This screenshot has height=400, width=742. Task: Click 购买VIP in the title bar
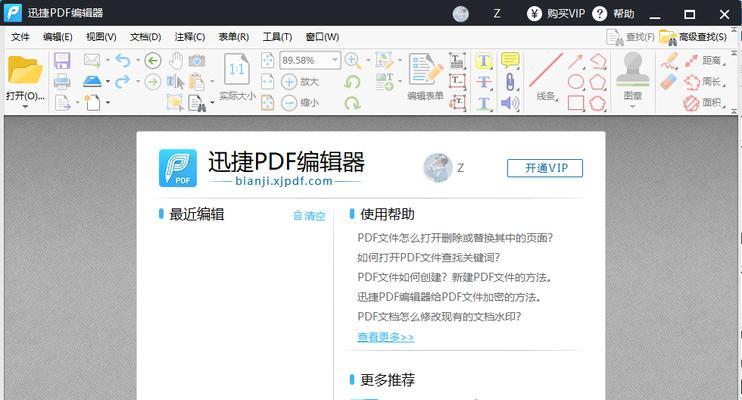(556, 13)
